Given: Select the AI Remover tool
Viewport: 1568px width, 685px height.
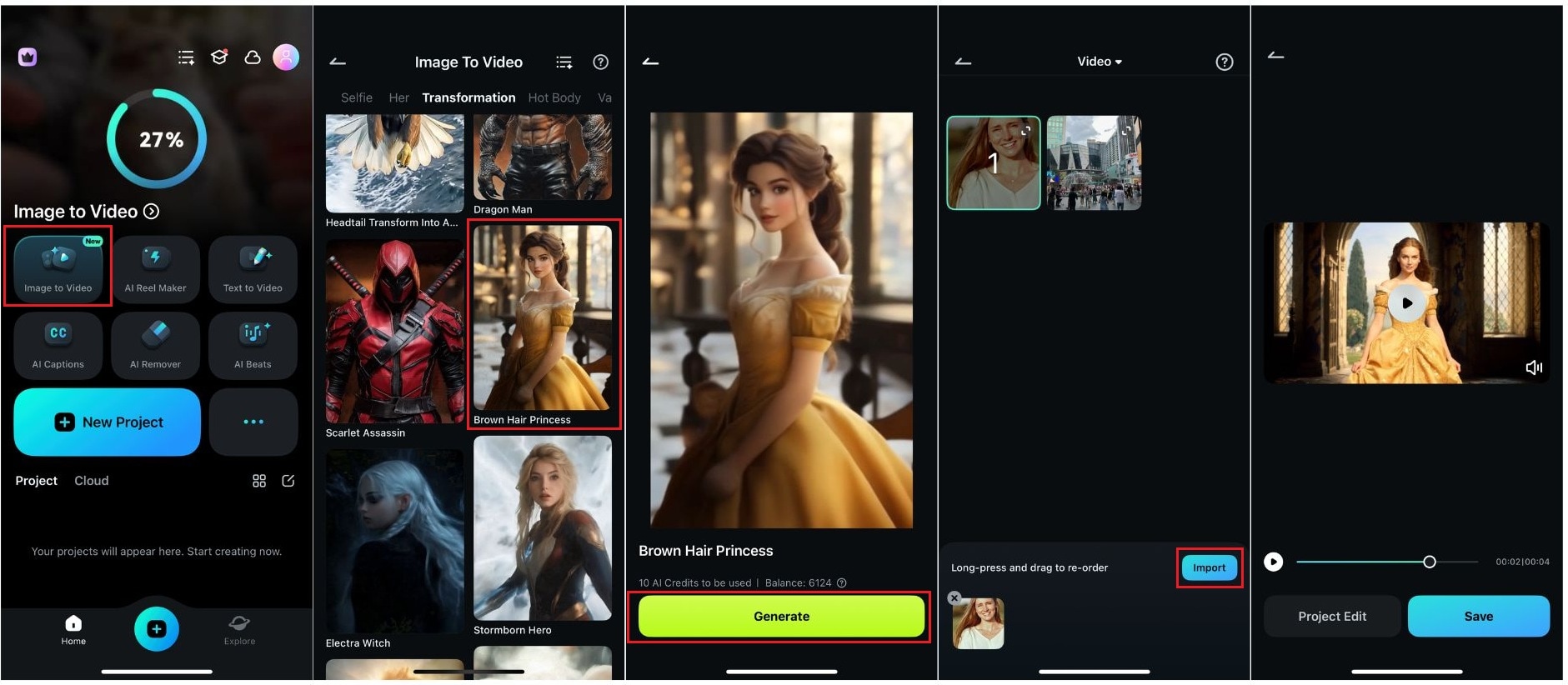Looking at the screenshot, I should point(156,345).
